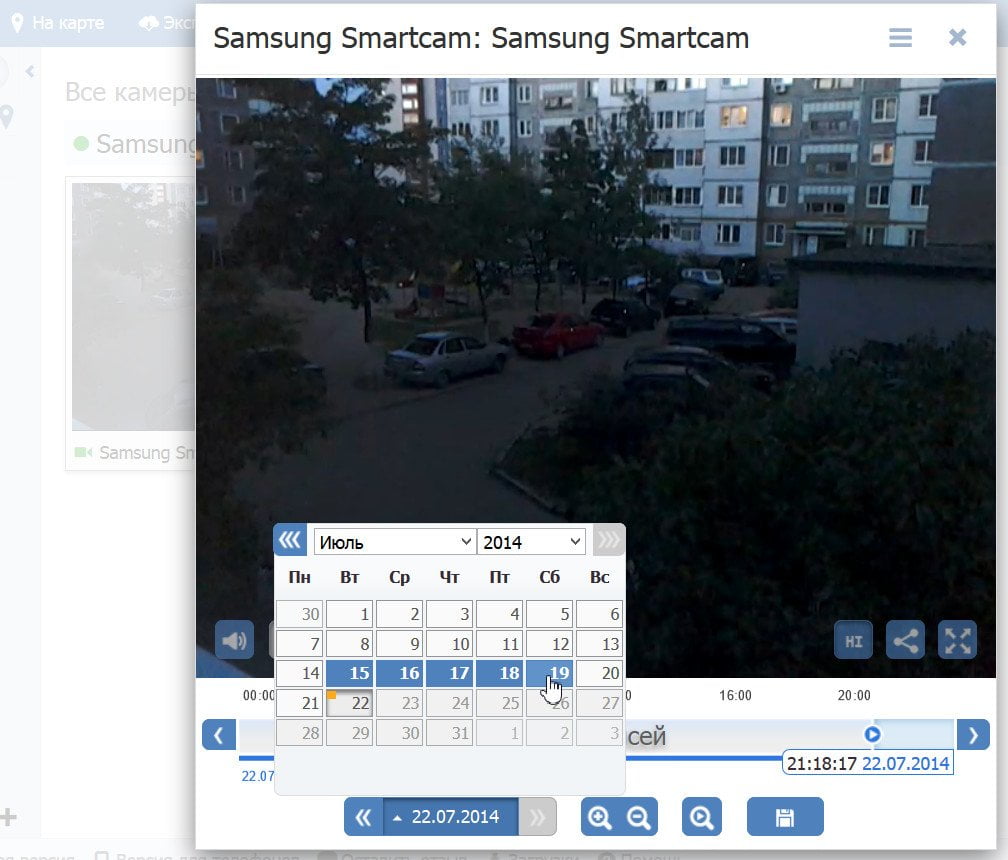The width and height of the screenshot is (1008, 860).
Task: Save video clip with floppy icon
Action: coord(785,817)
